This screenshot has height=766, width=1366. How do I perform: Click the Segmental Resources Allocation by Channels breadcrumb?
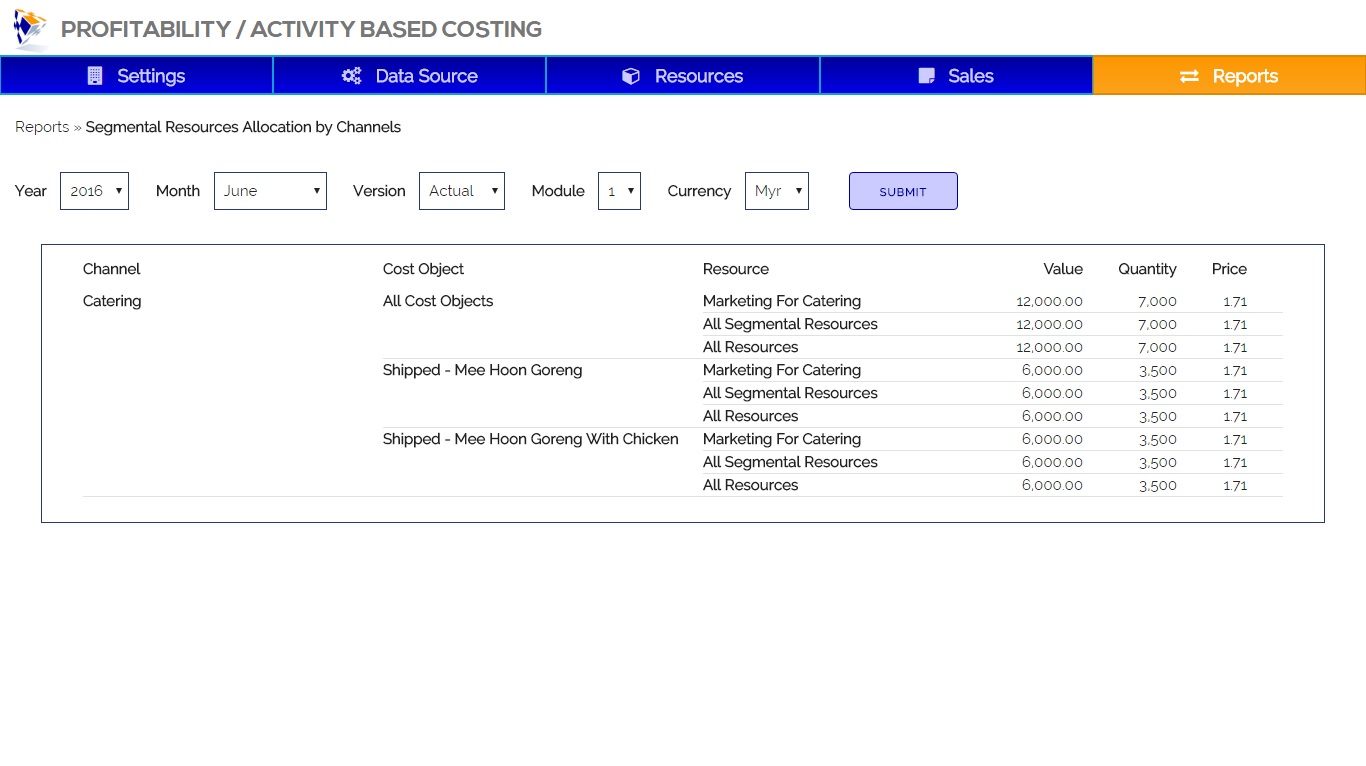(243, 127)
